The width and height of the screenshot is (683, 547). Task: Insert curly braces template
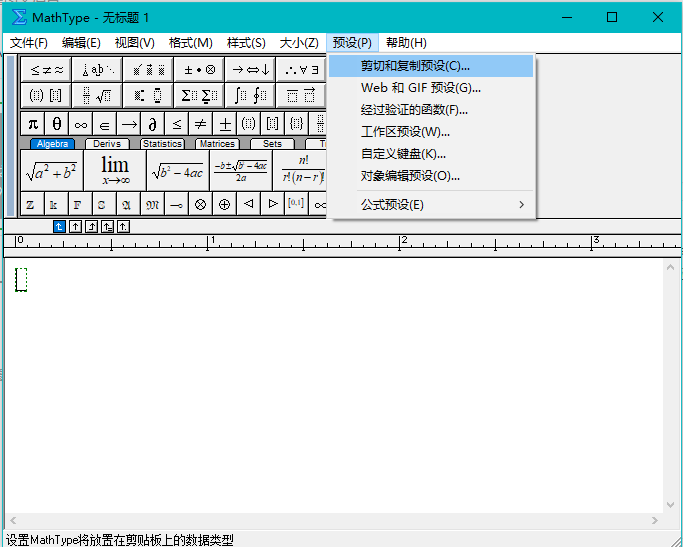pyautogui.click(x=296, y=124)
